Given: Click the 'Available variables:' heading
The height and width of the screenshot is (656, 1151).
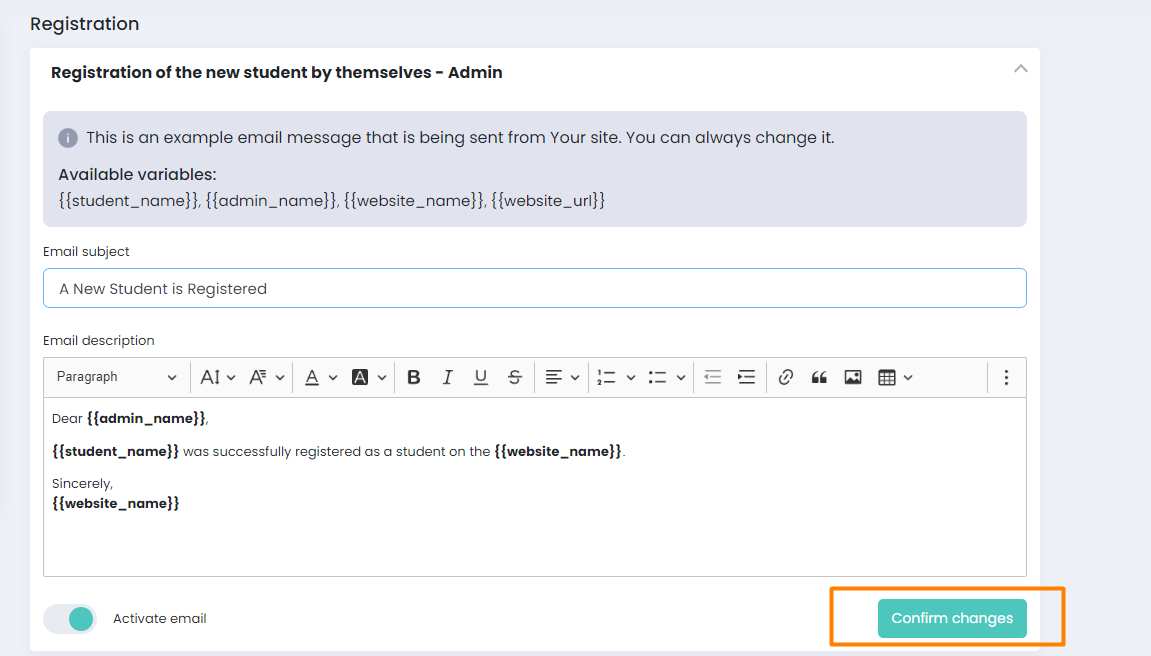Looking at the screenshot, I should pos(137,175).
